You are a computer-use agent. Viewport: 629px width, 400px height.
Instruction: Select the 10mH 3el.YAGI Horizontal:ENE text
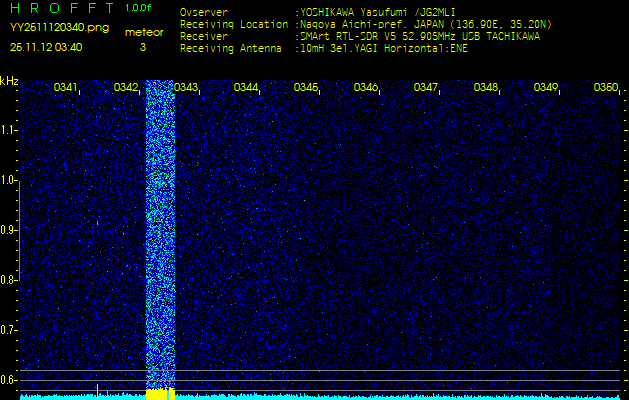[x=383, y=49]
